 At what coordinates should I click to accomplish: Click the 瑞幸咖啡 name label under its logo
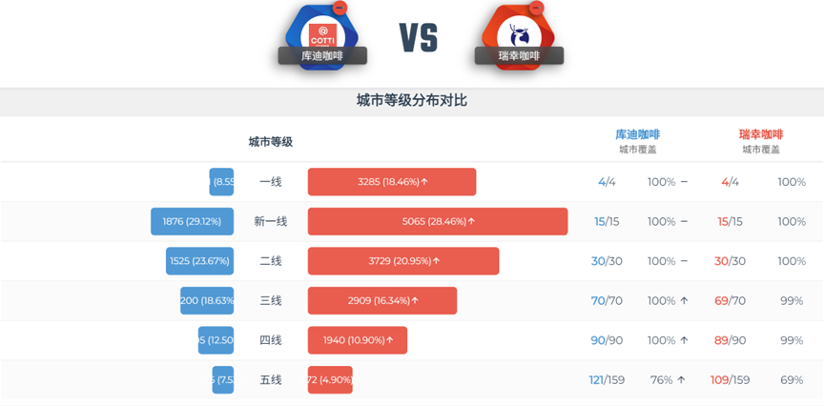coord(519,57)
